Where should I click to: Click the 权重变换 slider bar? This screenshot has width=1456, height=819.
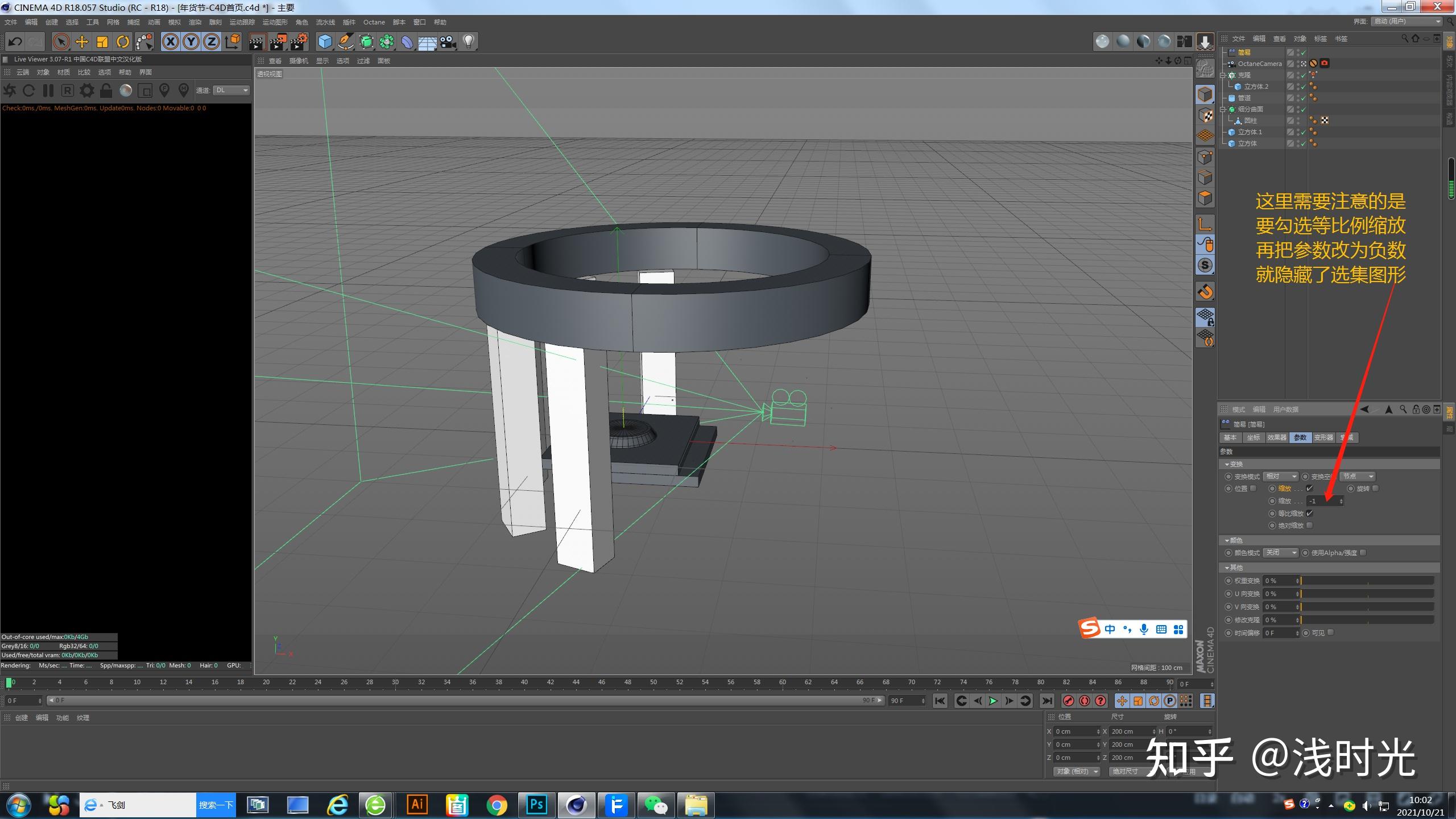click(1367, 581)
